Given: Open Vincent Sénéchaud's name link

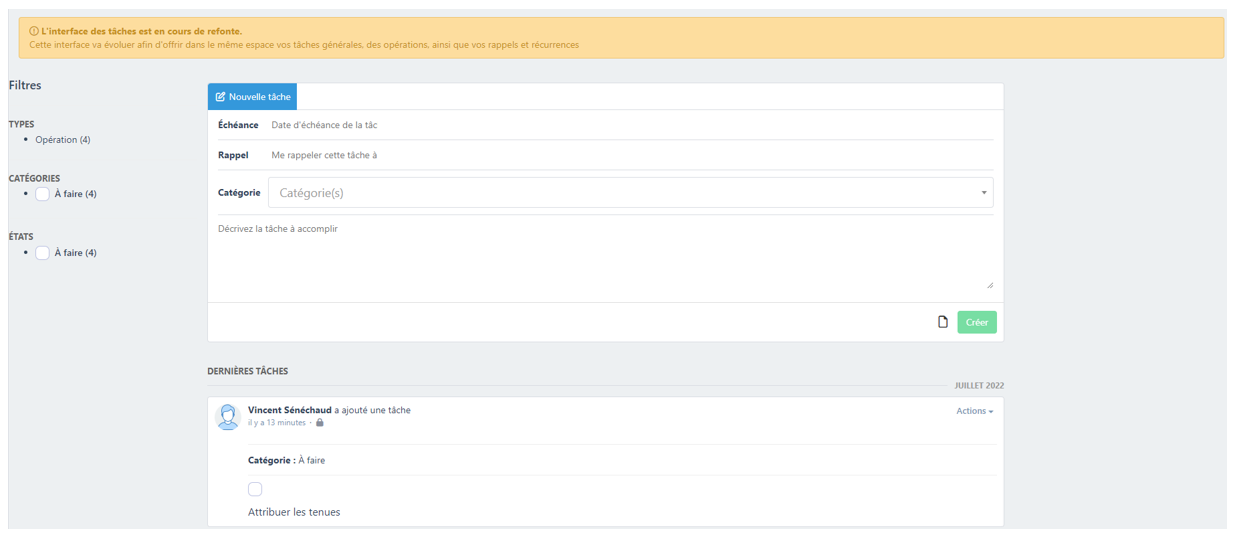Looking at the screenshot, I should (289, 410).
